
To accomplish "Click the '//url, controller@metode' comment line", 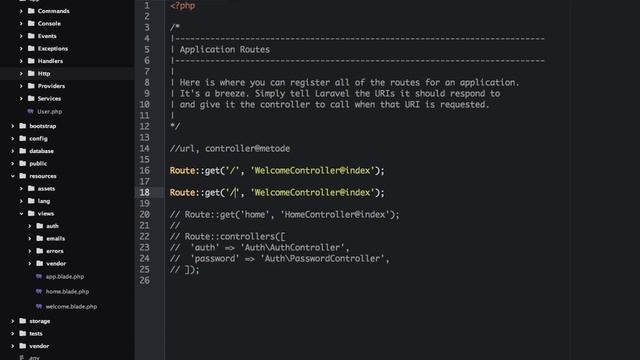I will click(230, 149).
